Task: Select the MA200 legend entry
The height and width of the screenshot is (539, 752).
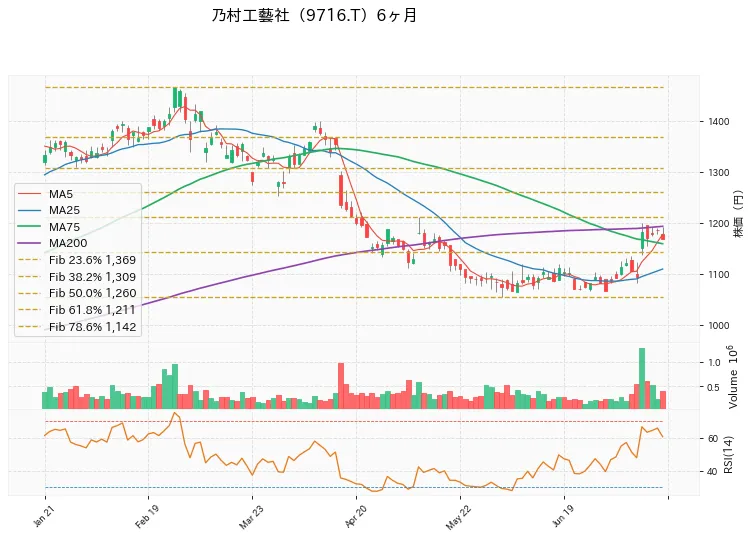Action: click(x=53, y=243)
